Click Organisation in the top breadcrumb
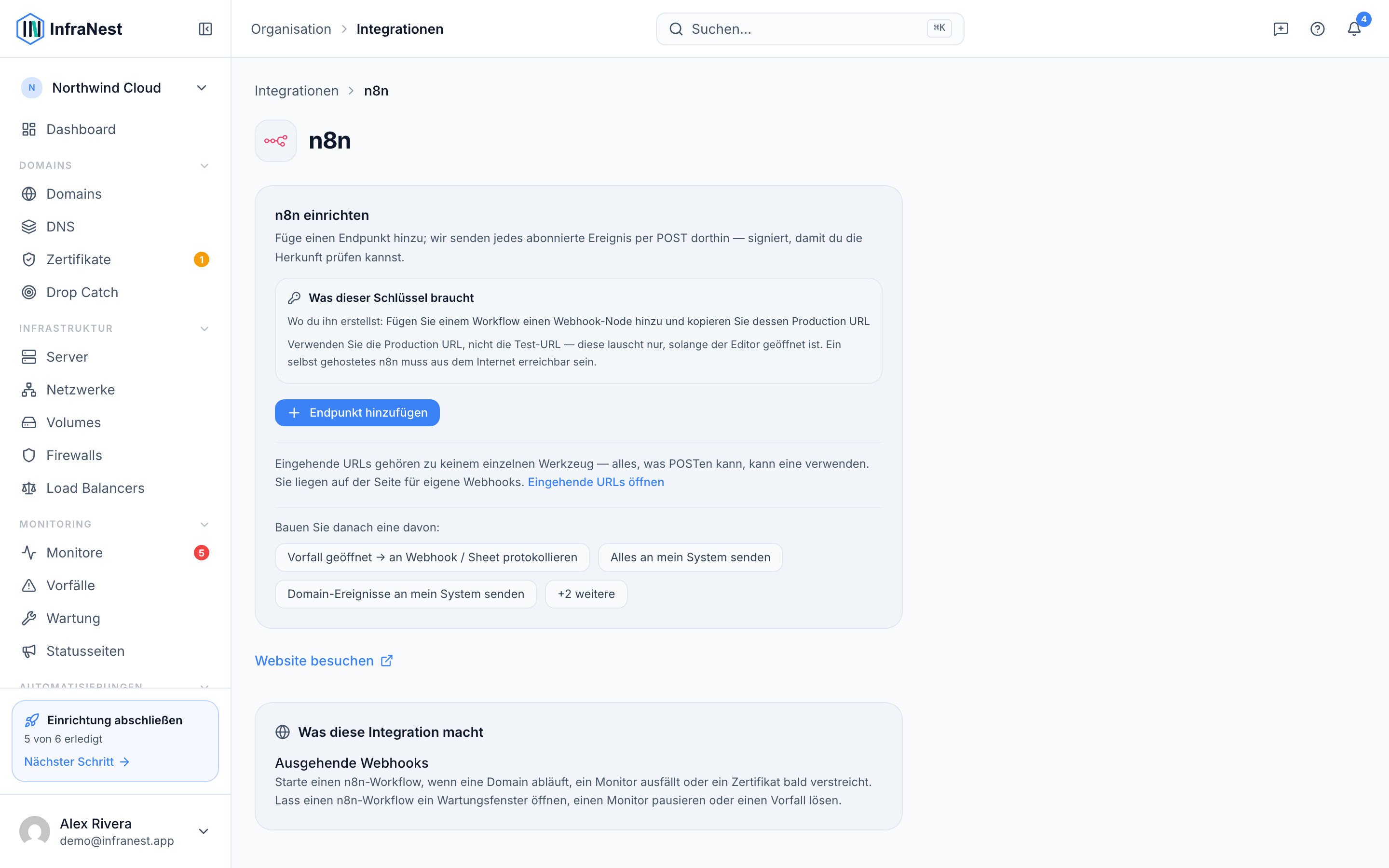Viewport: 1389px width, 868px height. point(291,29)
